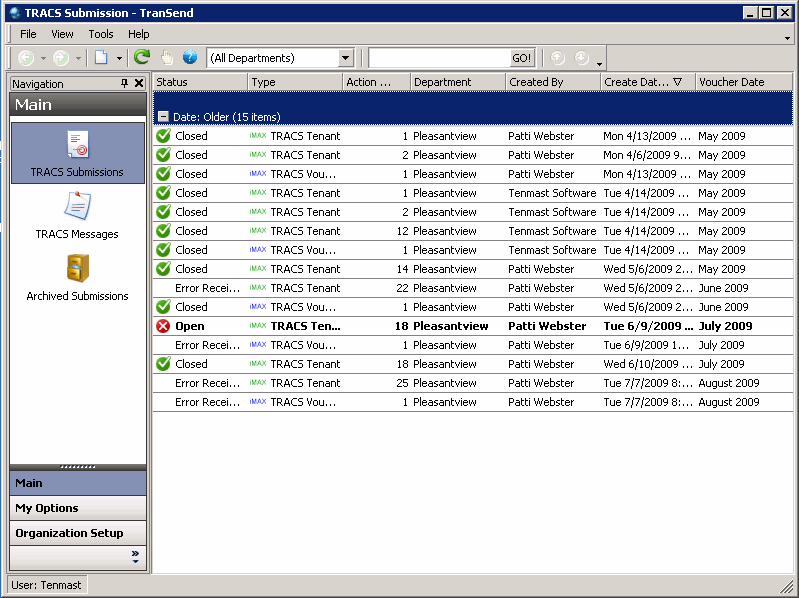Screen dimensions: 799x598
Task: Click the green Refresh toolbar icon
Action: 142,58
